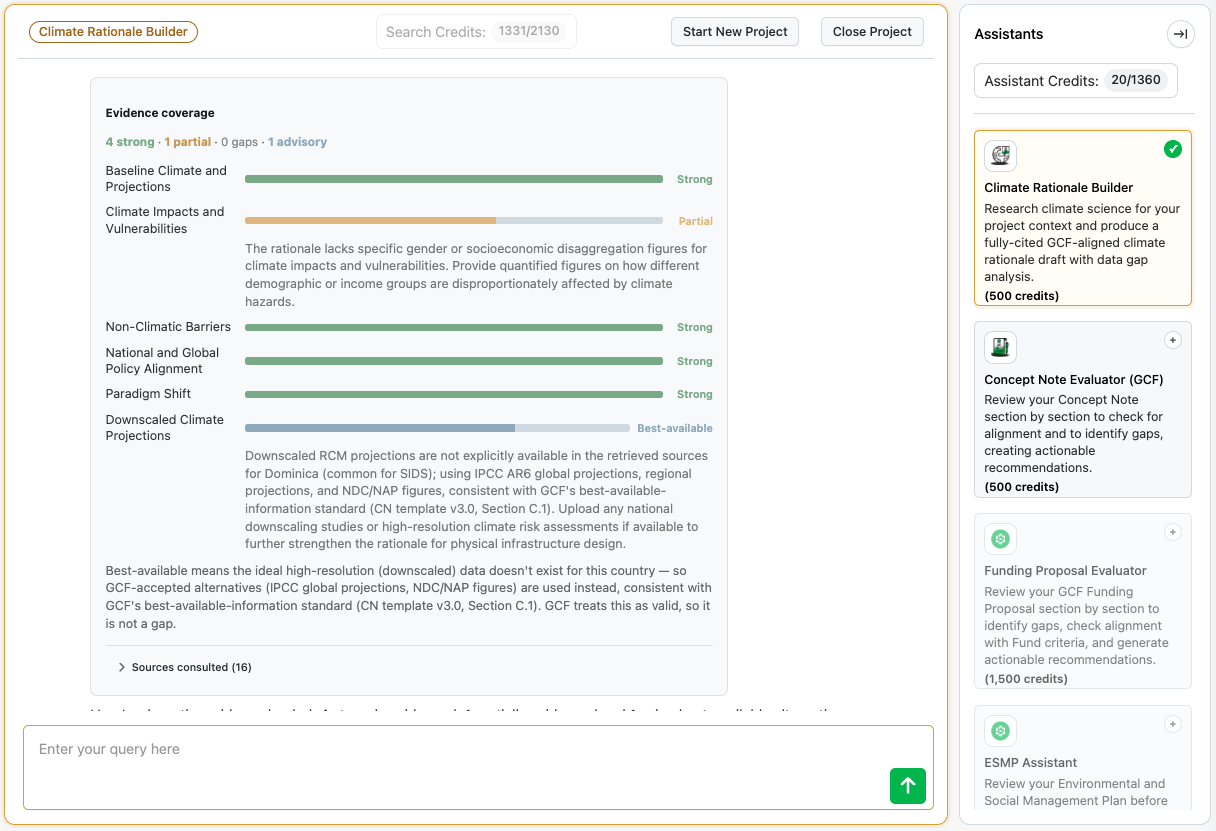Add the Concept Note Evaluator with plus icon

point(1173,340)
